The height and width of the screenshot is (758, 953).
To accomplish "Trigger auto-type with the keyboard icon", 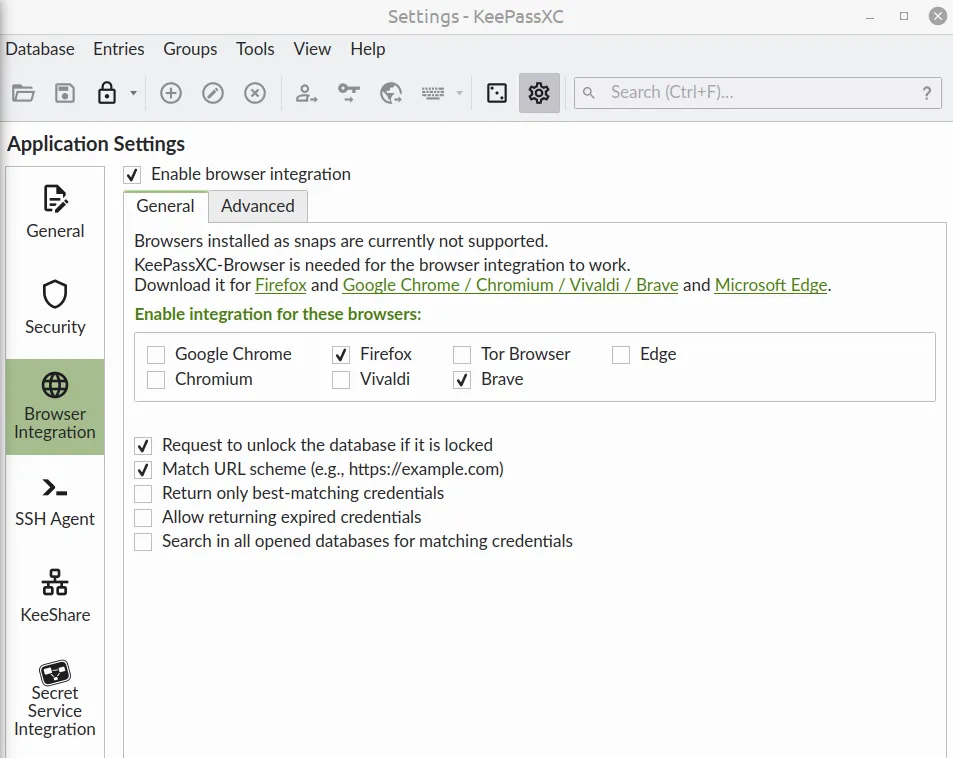I will point(432,92).
